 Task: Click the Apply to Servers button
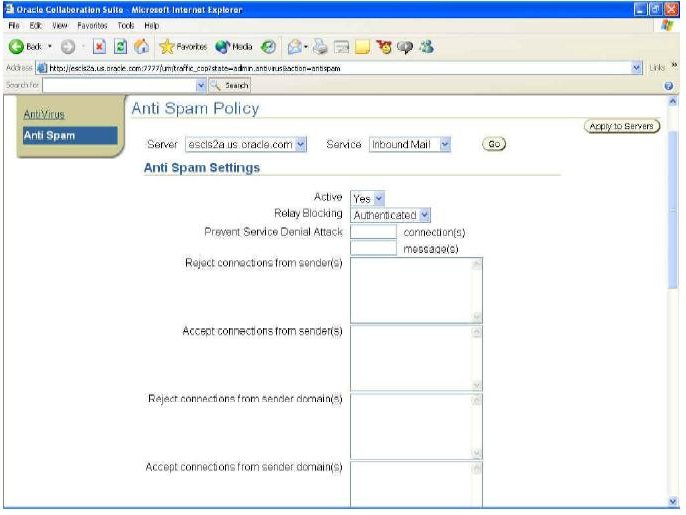coord(622,126)
